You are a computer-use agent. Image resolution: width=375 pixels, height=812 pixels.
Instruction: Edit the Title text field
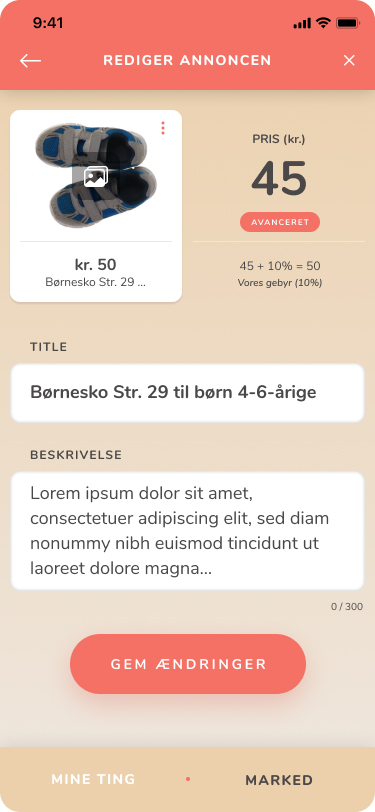pos(188,393)
